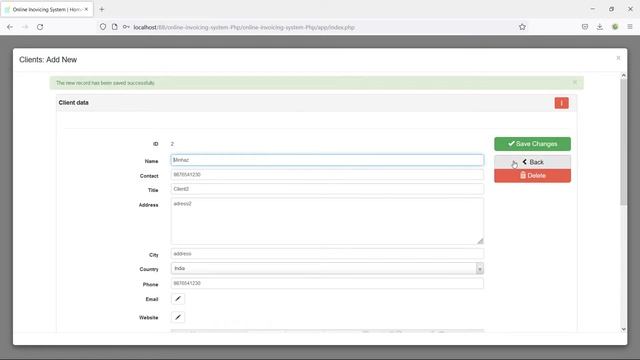Focus the City input field
The image size is (640, 360).
coord(327,253)
